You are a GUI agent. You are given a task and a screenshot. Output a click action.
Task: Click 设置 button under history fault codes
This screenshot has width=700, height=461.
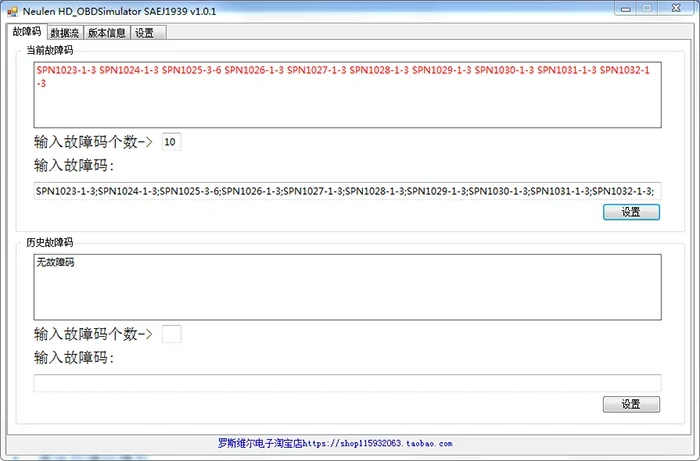click(631, 404)
